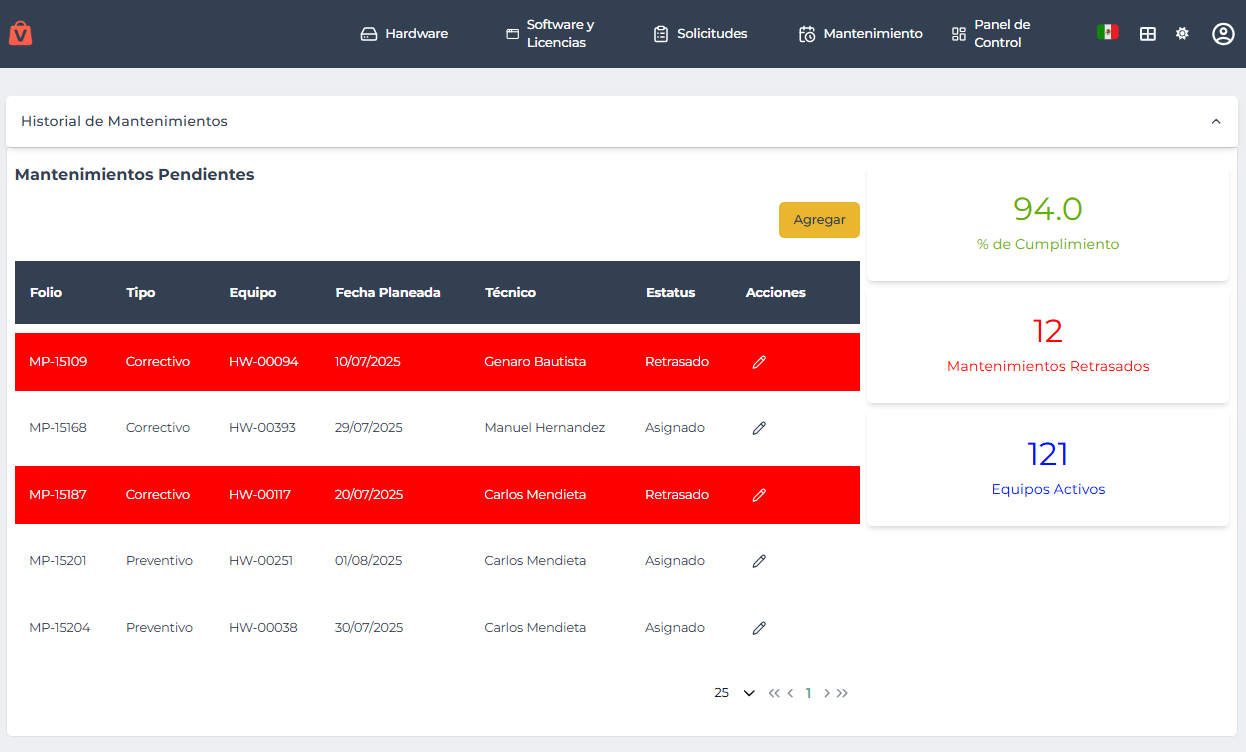Edit maintenance MP-15201 with pencil icon
Image resolution: width=1246 pixels, height=752 pixels.
(x=759, y=561)
